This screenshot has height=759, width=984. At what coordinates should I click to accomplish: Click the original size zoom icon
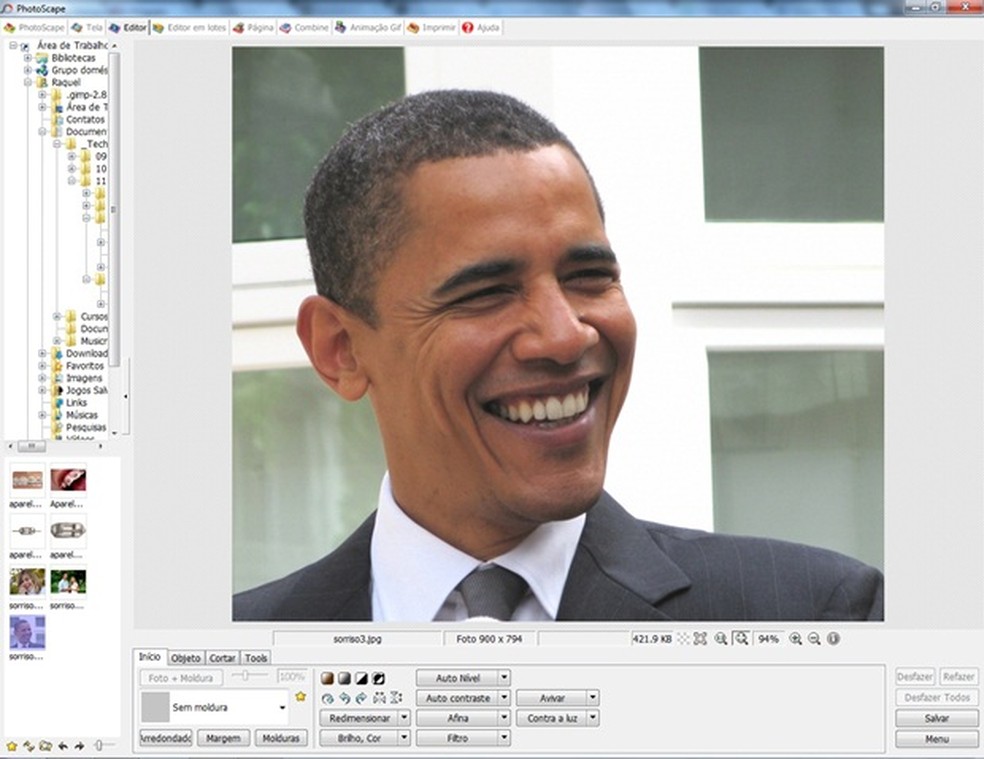click(721, 639)
